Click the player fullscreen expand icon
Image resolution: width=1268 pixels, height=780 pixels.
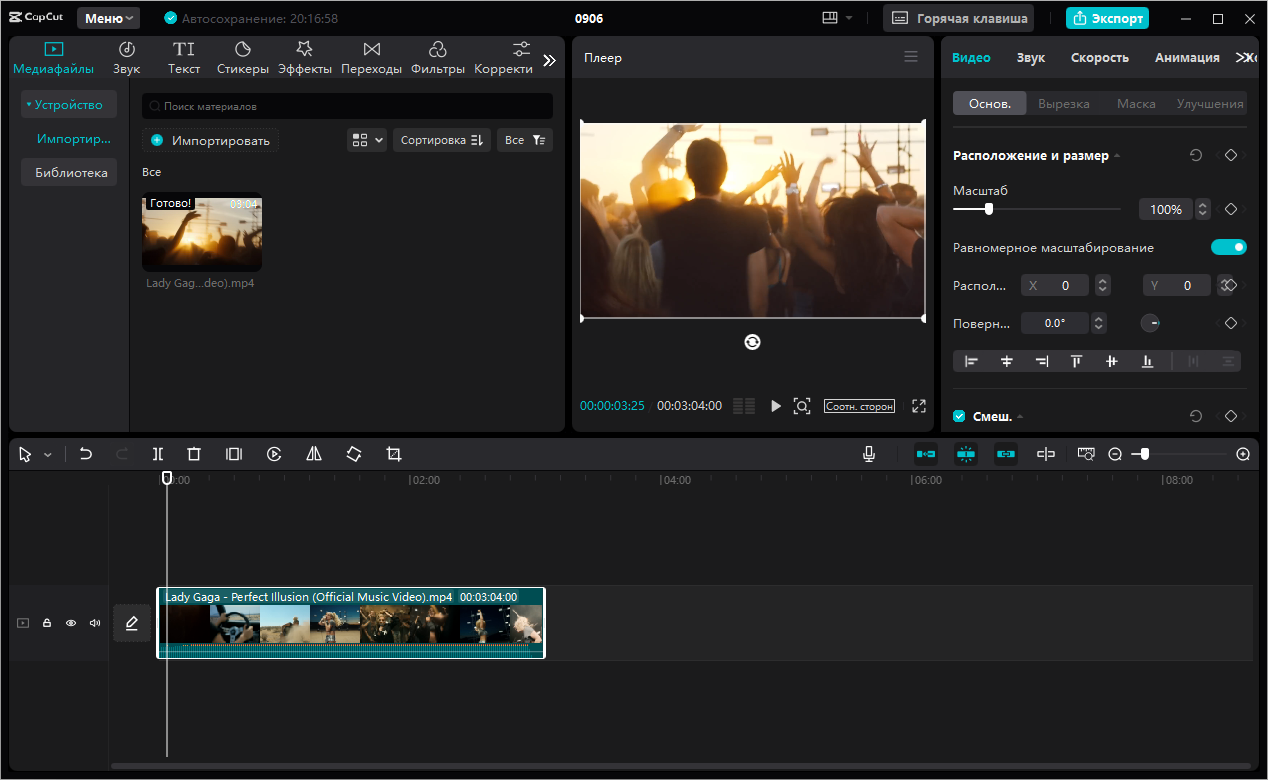(919, 406)
